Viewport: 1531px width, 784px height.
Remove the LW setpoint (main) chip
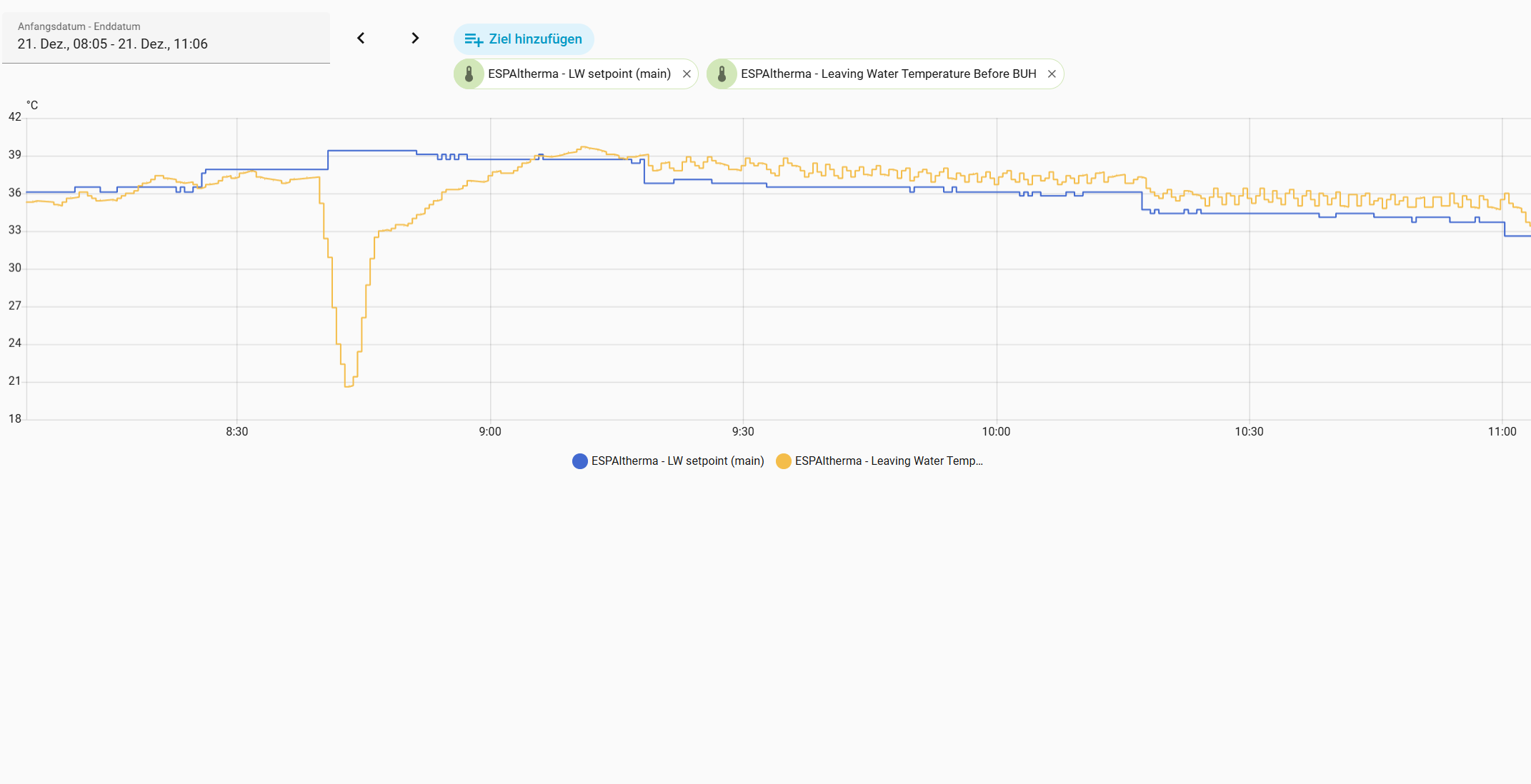[x=687, y=74]
